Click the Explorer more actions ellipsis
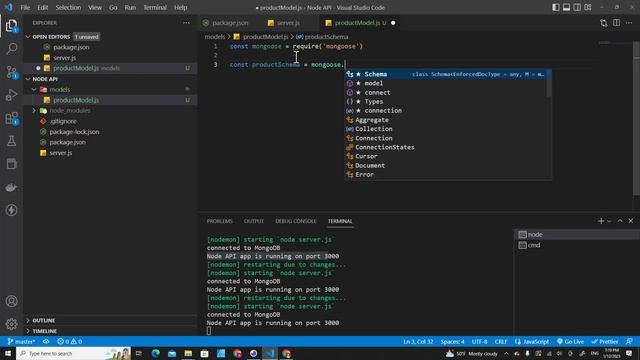The width and height of the screenshot is (640, 360). pos(186,23)
